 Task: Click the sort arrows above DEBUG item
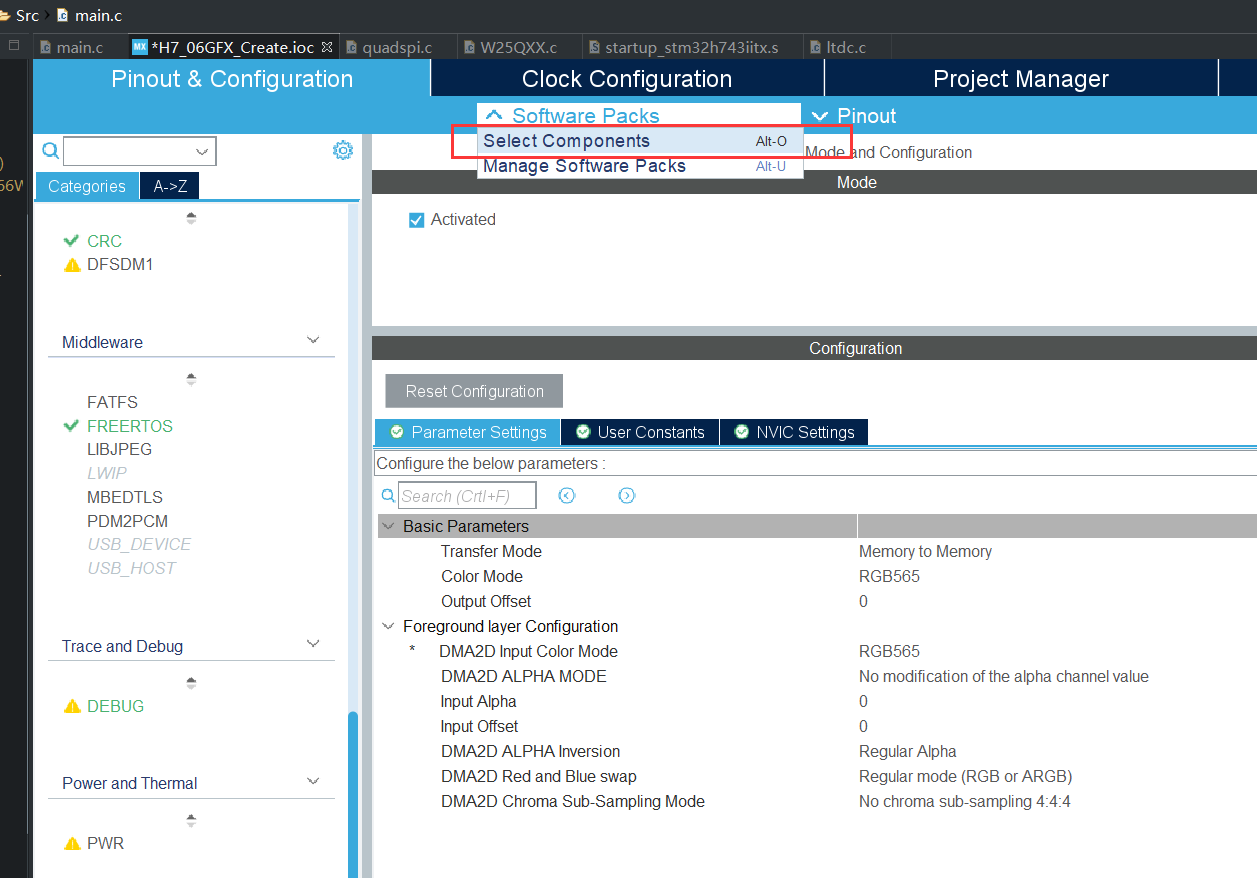coord(191,683)
